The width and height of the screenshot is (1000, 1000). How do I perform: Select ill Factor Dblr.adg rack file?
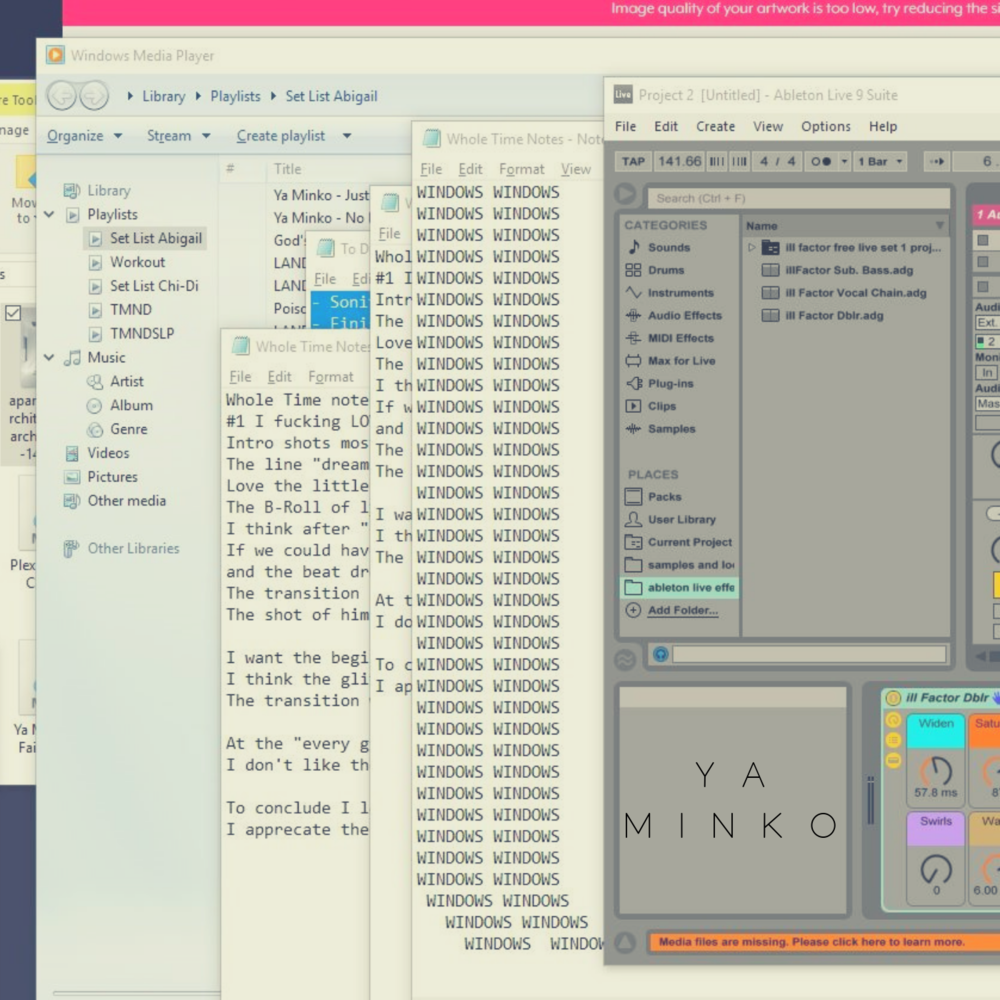pos(823,316)
